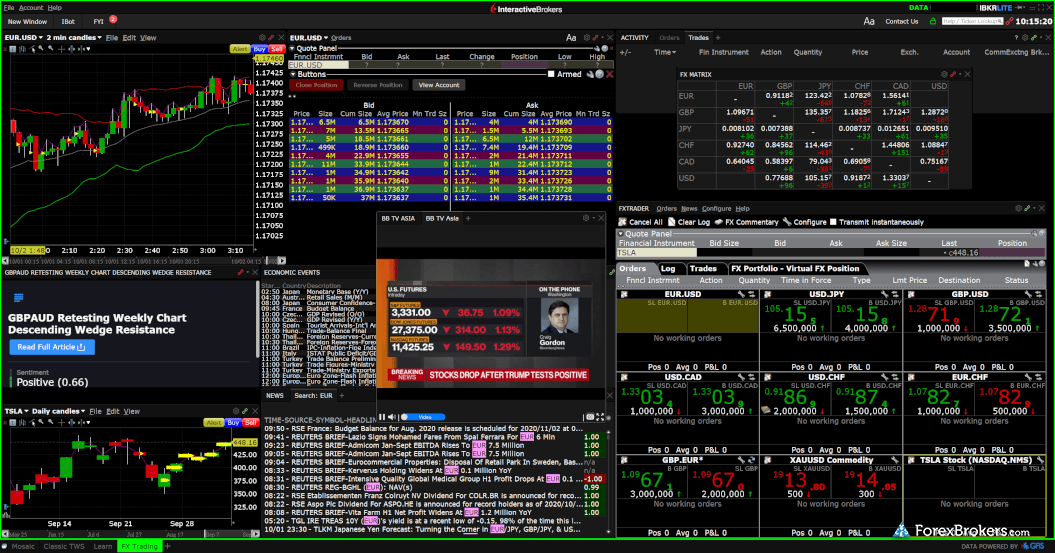Click green link icon in FXTrader title bar
Image resolution: width=1055 pixels, height=553 pixels.
pos(1027,209)
